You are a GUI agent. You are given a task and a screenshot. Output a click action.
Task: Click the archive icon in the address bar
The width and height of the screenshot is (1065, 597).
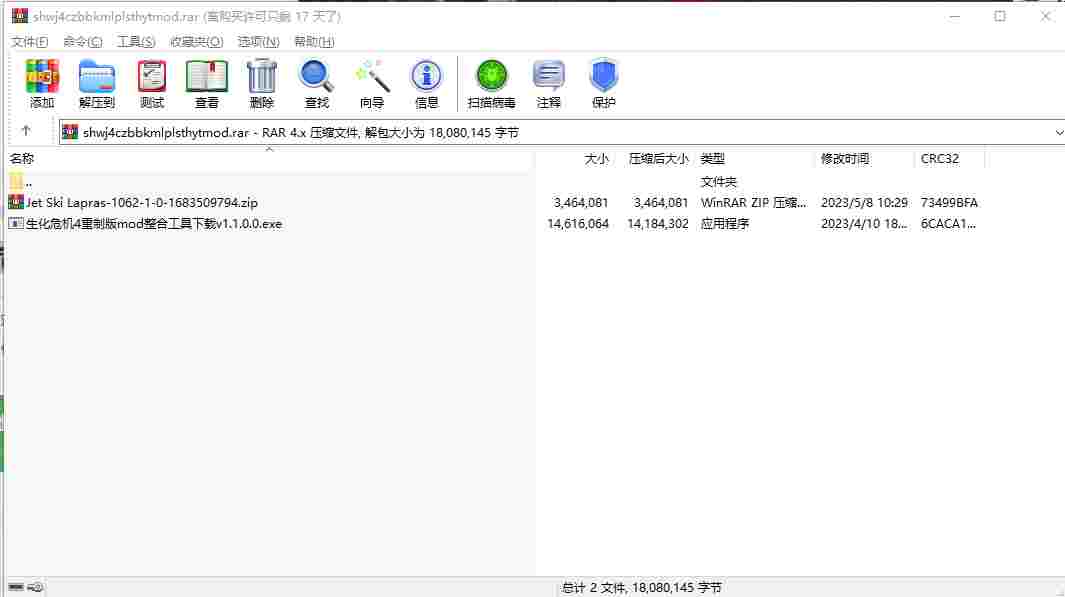(x=70, y=132)
